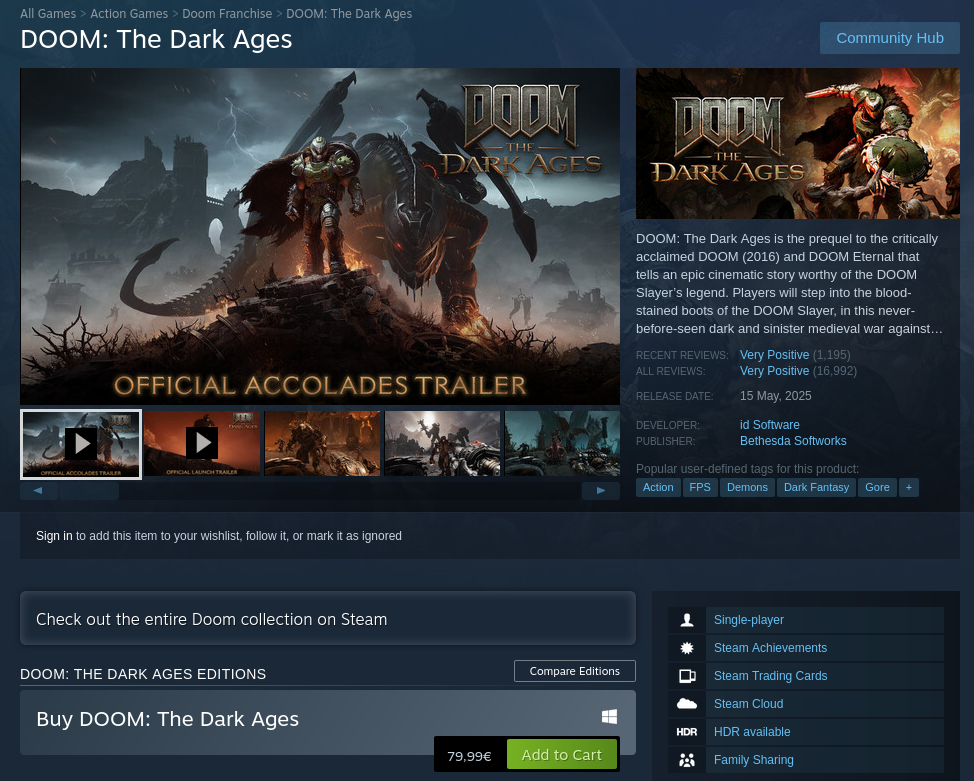This screenshot has height=781, width=974.
Task: Open the All Games breadcrumb
Action: (48, 14)
